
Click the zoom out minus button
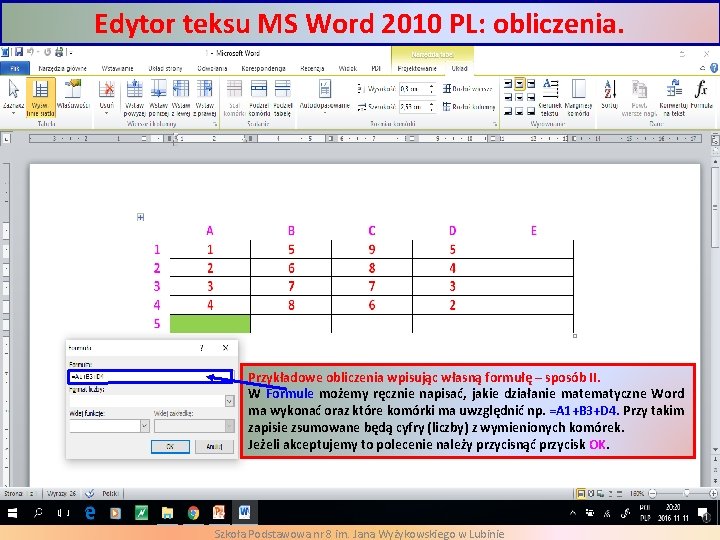pyautogui.click(x=652, y=494)
